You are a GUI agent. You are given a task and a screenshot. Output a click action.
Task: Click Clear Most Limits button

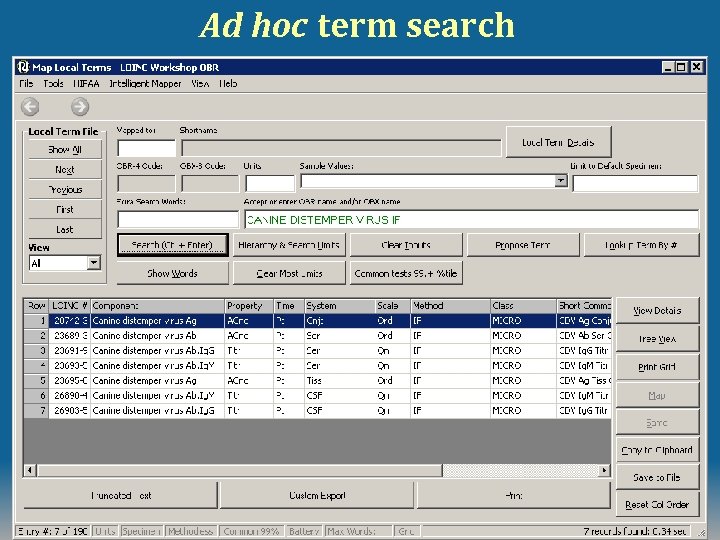289,273
